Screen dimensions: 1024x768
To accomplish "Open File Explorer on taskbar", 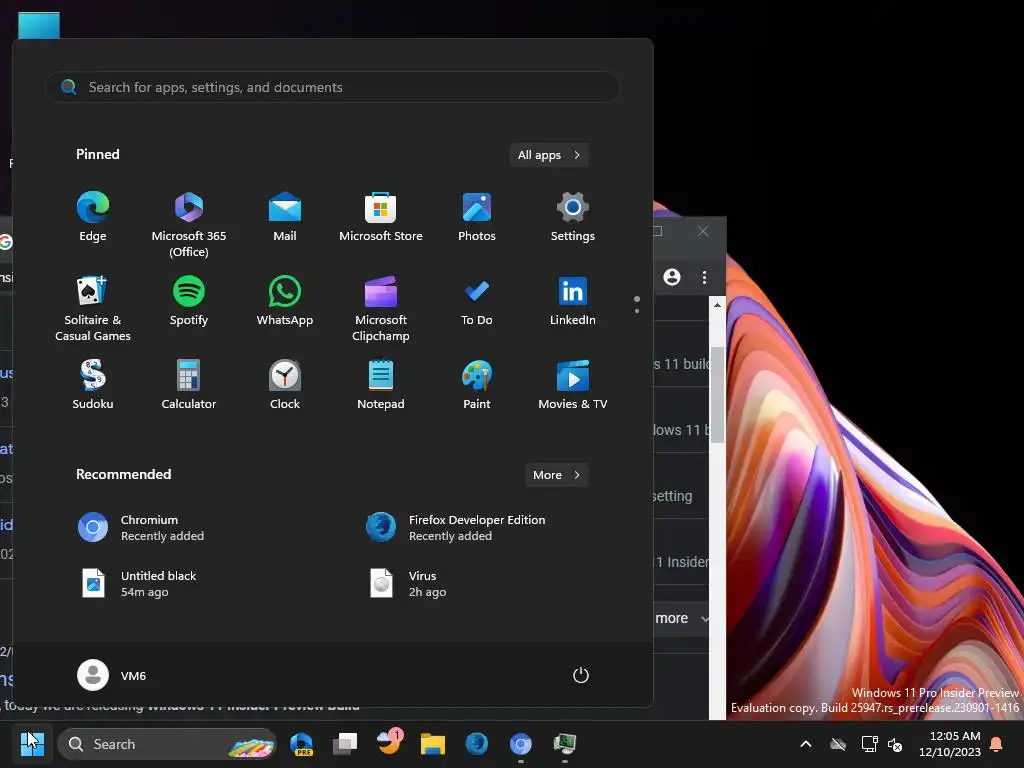I will (432, 744).
